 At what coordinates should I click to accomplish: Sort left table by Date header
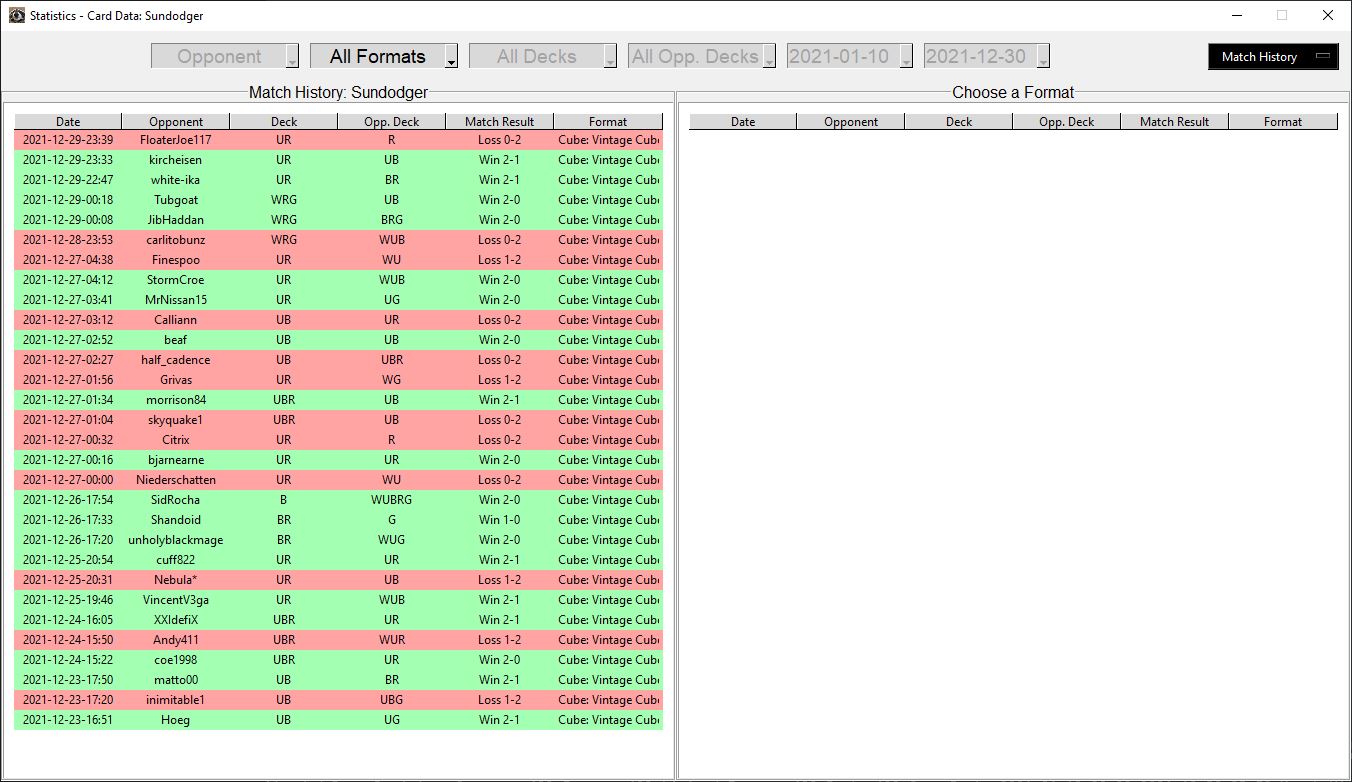point(68,122)
